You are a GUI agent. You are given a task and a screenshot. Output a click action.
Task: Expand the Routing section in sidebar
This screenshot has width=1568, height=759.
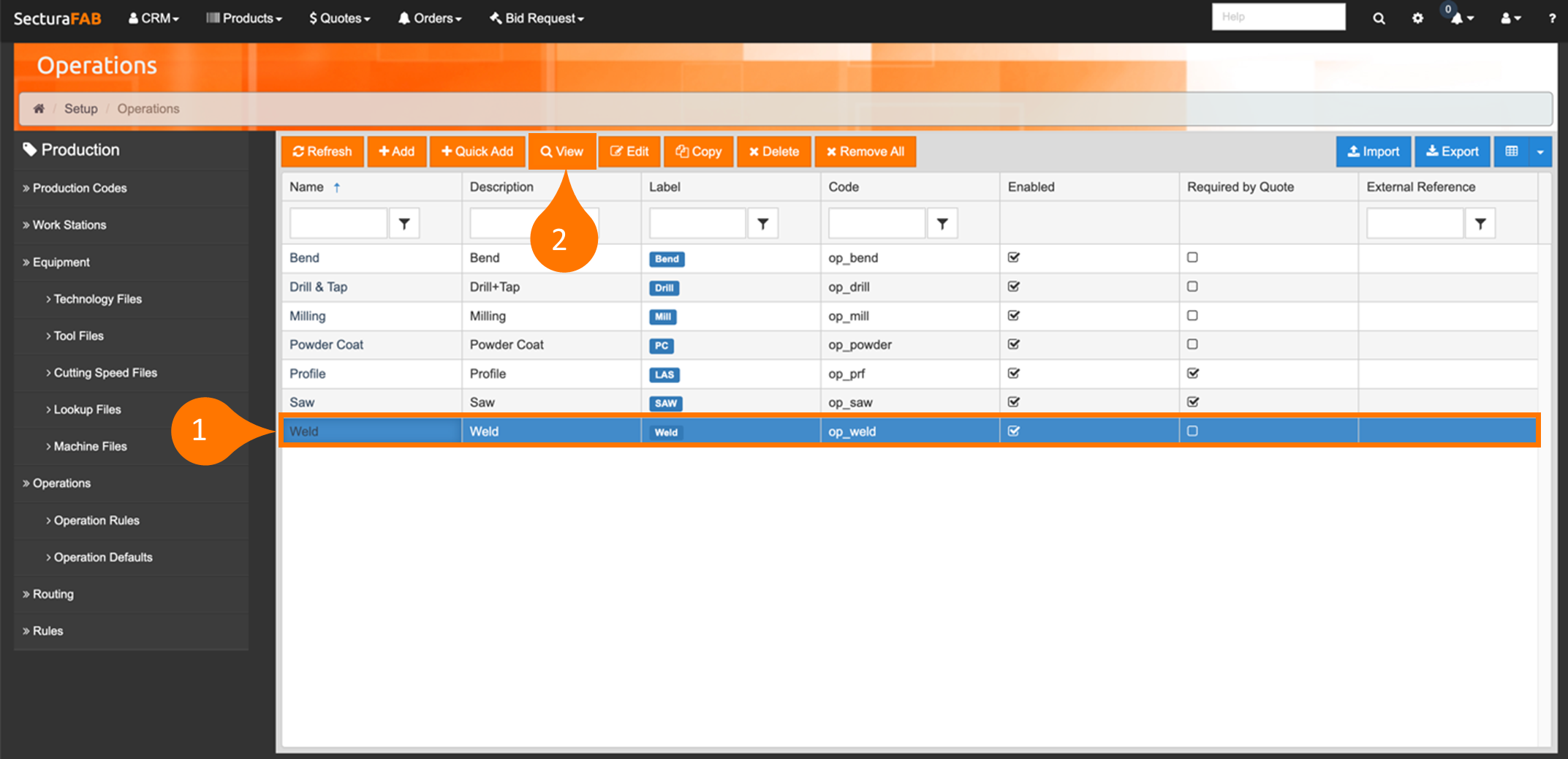click(x=53, y=594)
